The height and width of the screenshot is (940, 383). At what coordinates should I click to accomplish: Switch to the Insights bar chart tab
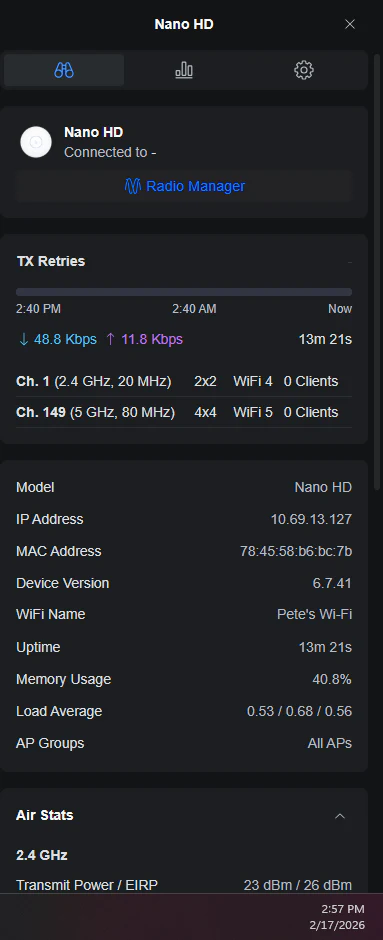[x=184, y=70]
